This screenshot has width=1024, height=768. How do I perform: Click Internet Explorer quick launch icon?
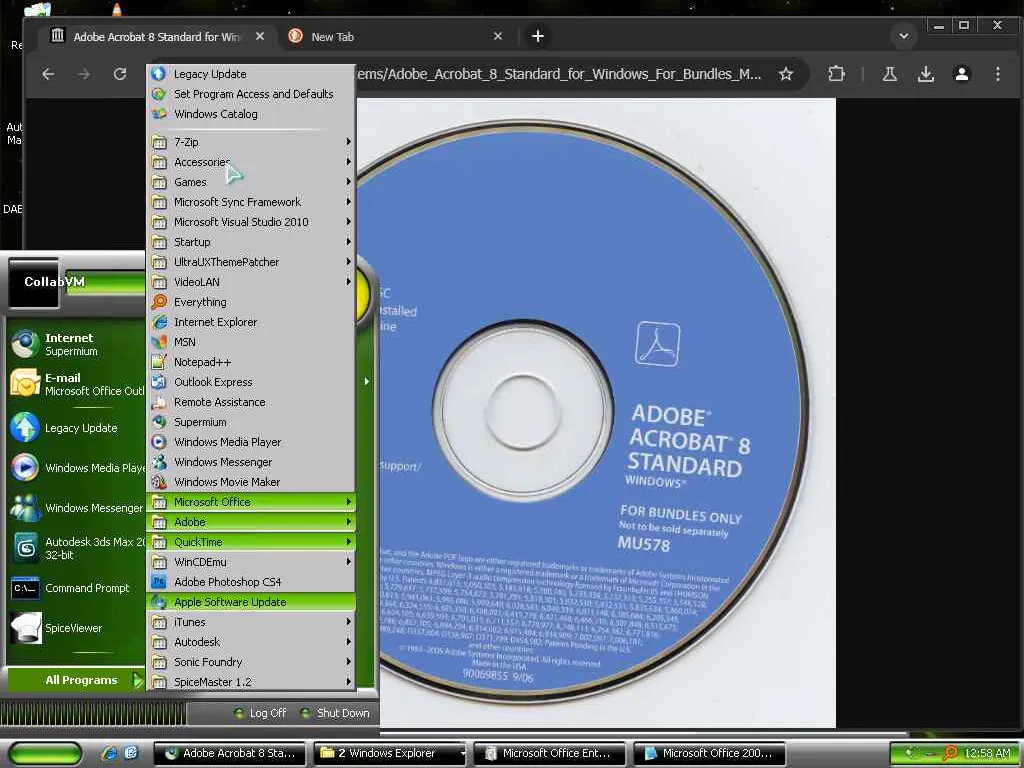108,754
